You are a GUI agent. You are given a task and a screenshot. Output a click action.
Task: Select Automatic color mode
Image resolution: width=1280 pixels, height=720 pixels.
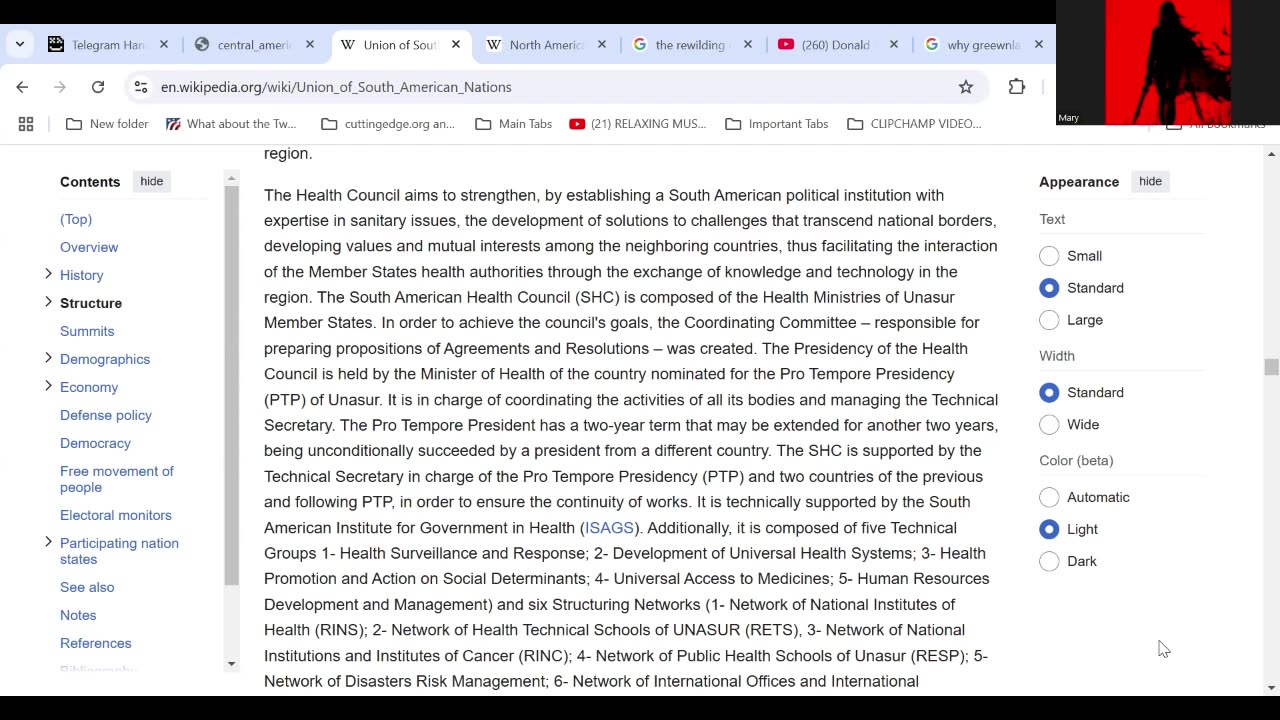pos(1049,497)
